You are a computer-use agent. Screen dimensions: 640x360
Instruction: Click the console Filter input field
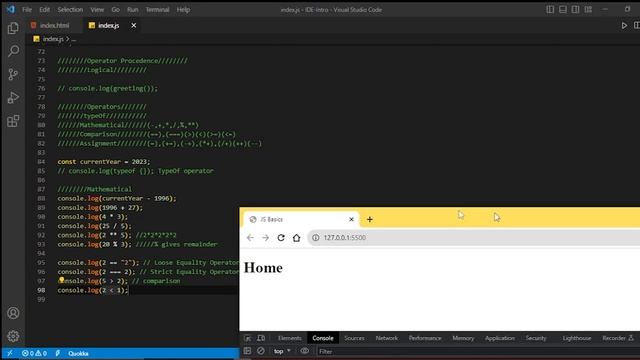[x=478, y=351]
